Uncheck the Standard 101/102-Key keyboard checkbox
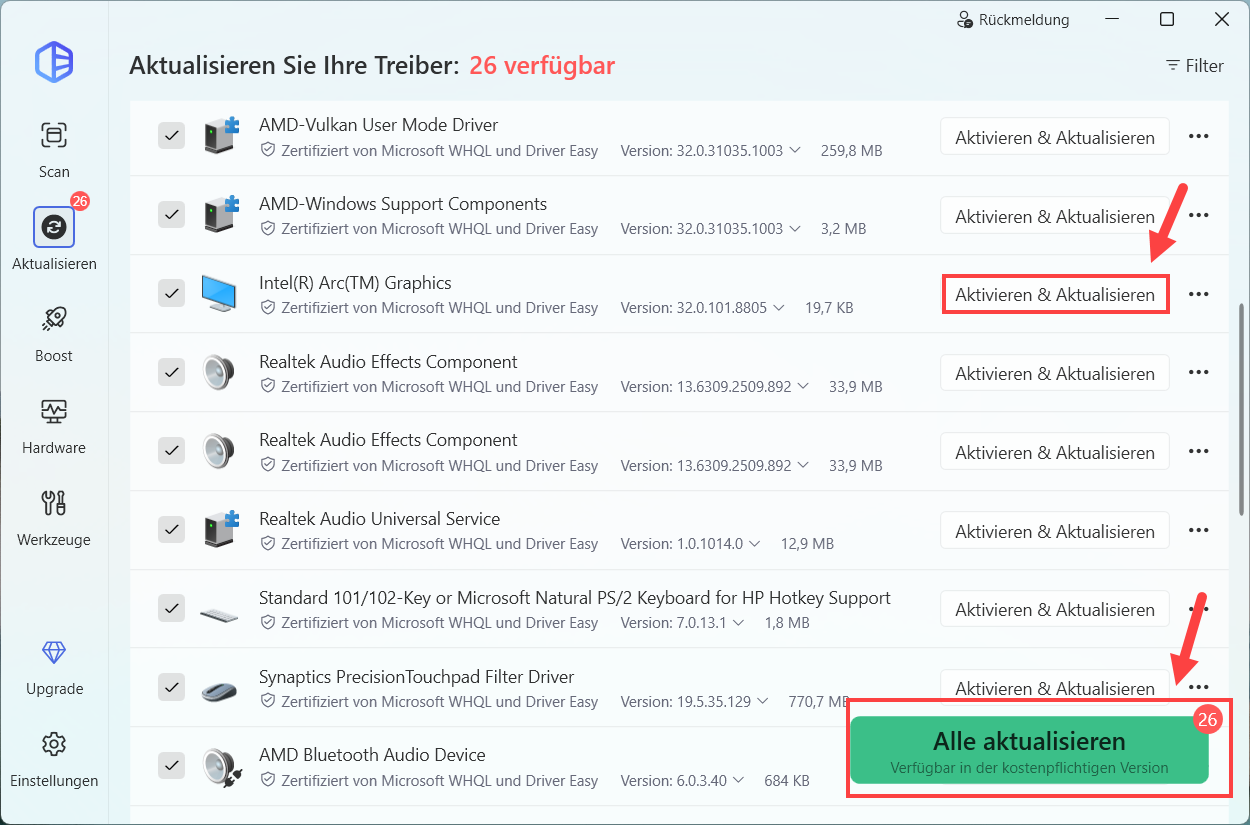The width and height of the screenshot is (1250, 825). click(172, 608)
